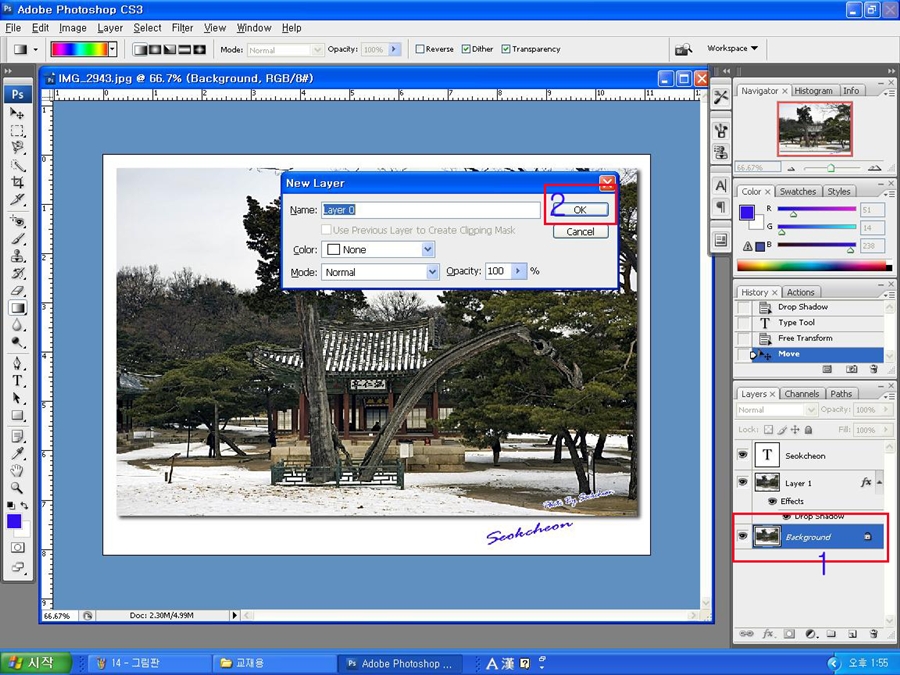This screenshot has height=675, width=900.
Task: Select the Brush tool
Action: click(x=17, y=238)
